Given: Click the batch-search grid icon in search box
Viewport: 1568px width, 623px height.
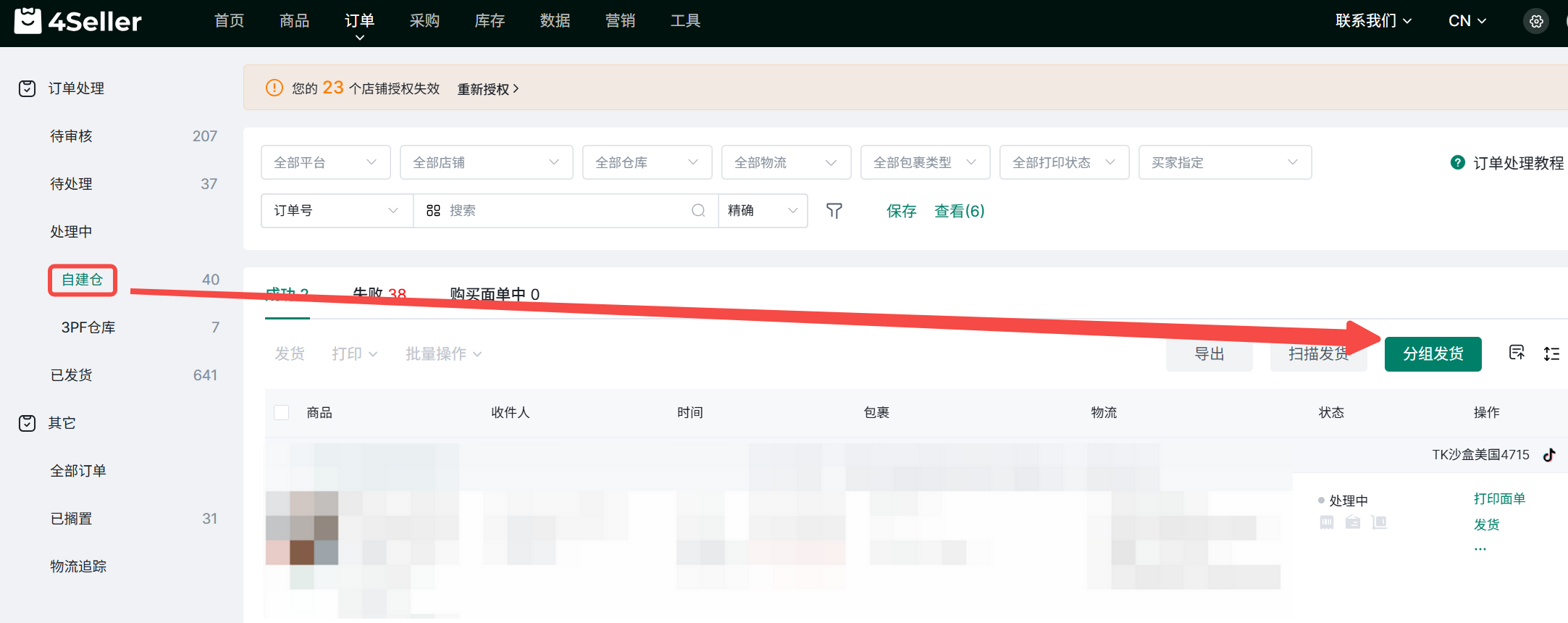Looking at the screenshot, I should (433, 211).
